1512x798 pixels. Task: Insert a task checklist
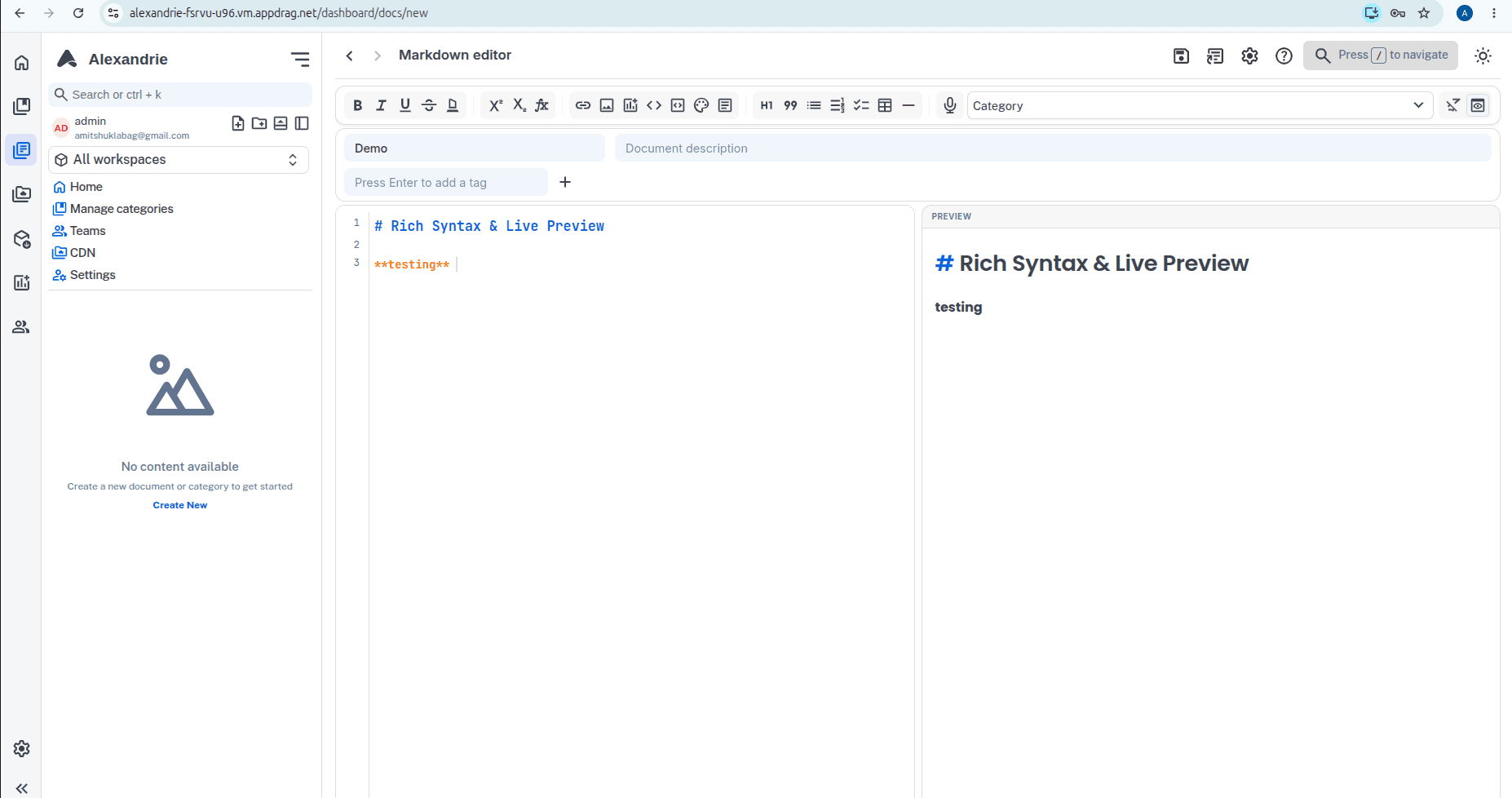861,105
